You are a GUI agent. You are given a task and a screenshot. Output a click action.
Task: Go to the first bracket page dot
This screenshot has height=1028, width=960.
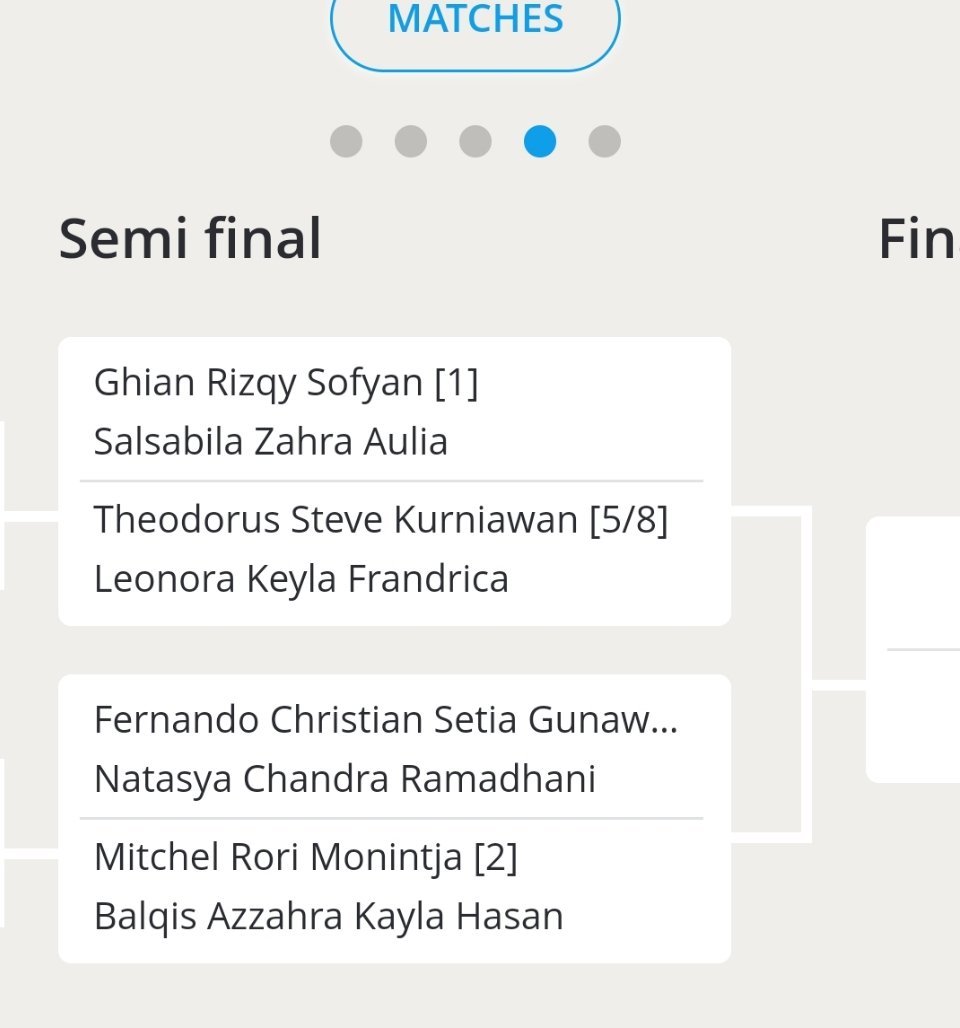[346, 141]
